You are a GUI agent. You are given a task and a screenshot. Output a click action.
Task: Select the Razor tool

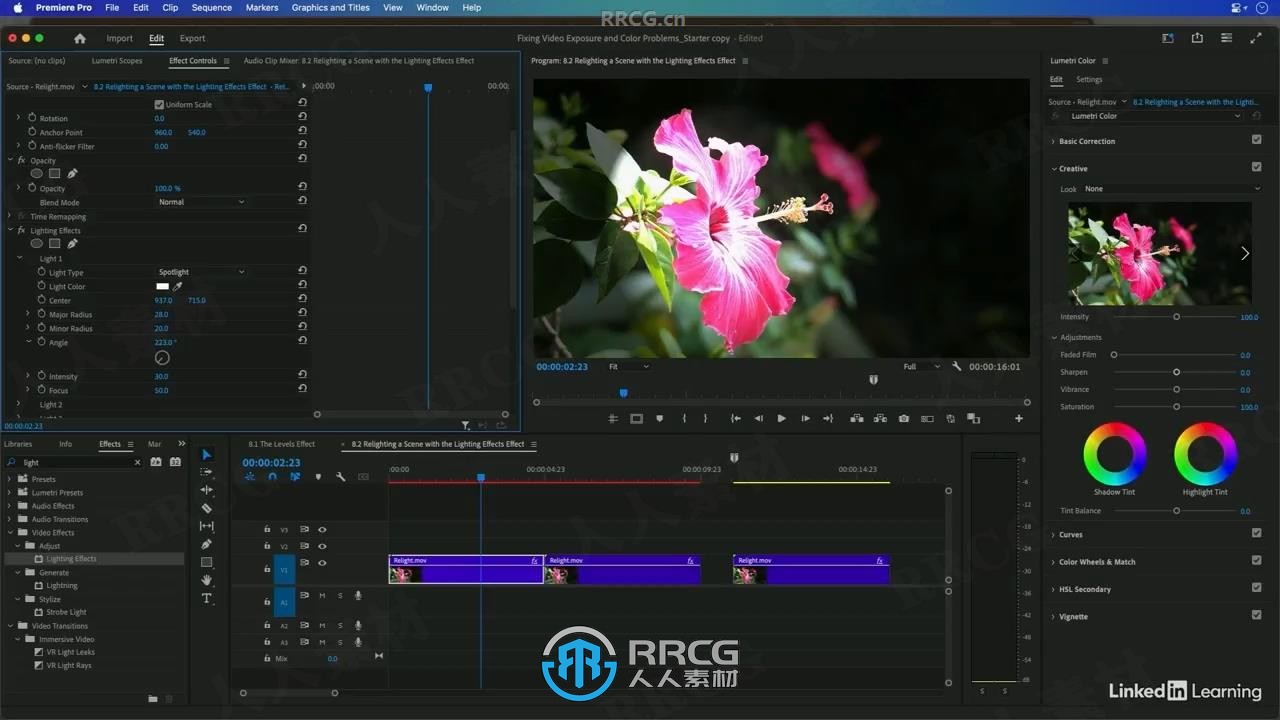(207, 508)
